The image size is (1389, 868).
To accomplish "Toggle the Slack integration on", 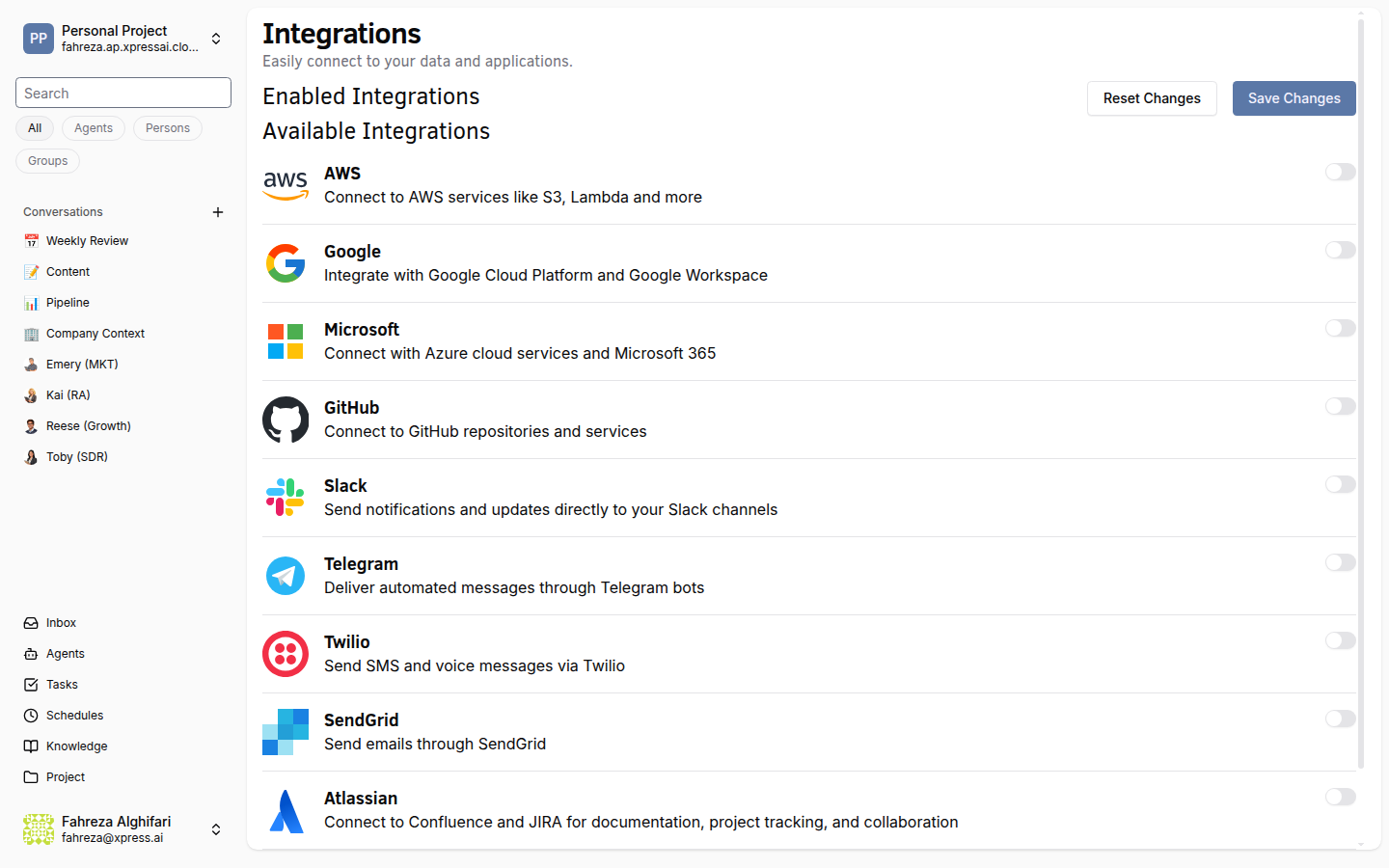I will [x=1341, y=484].
